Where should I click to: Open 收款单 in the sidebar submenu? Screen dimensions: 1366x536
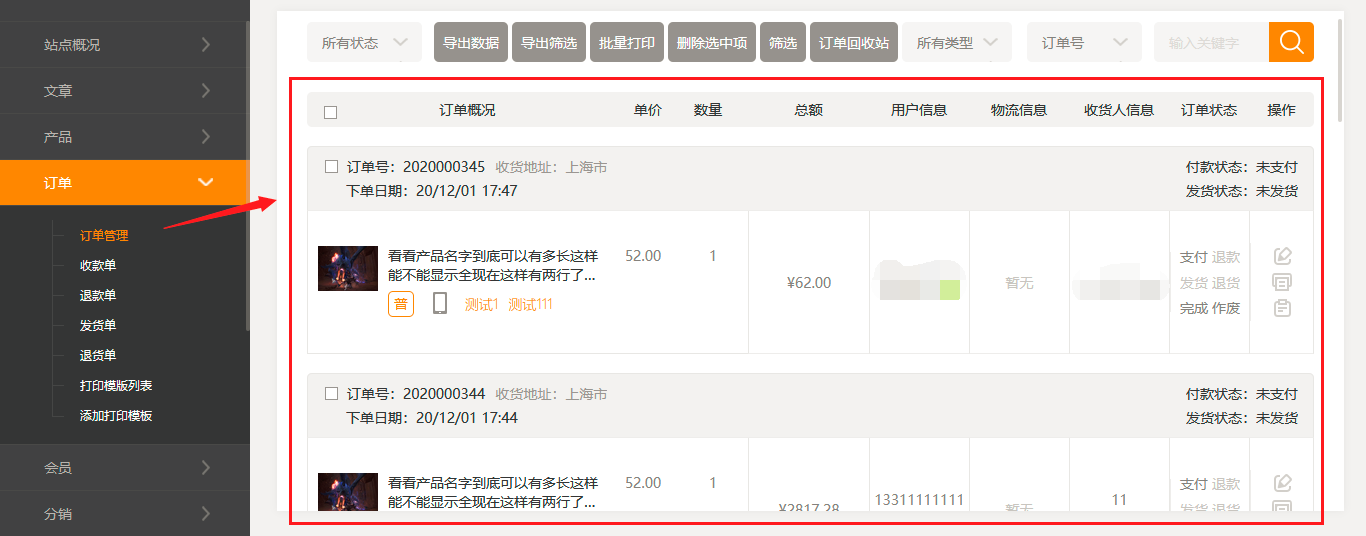click(98, 266)
